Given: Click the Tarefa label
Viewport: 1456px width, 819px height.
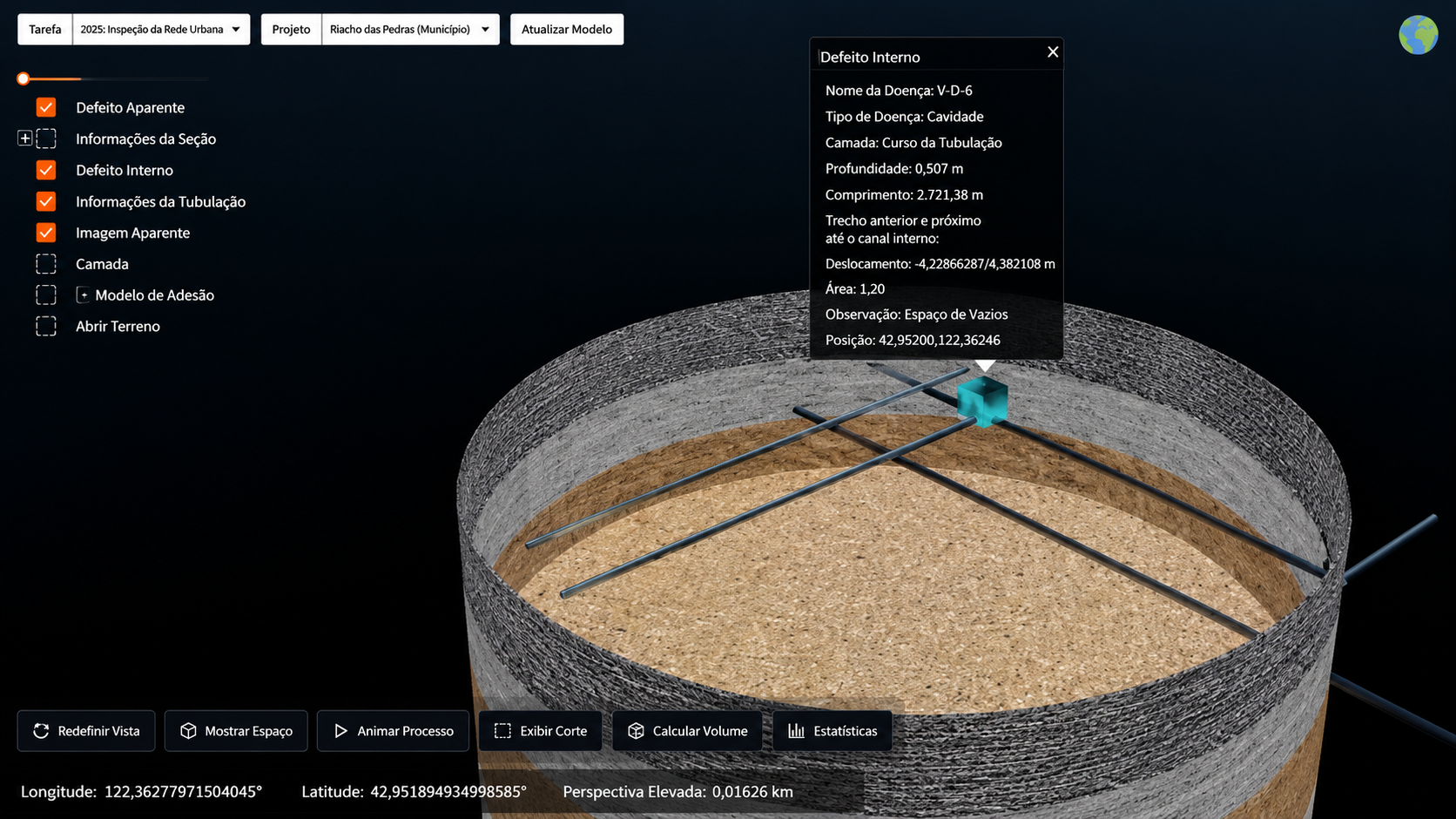Looking at the screenshot, I should tap(45, 30).
